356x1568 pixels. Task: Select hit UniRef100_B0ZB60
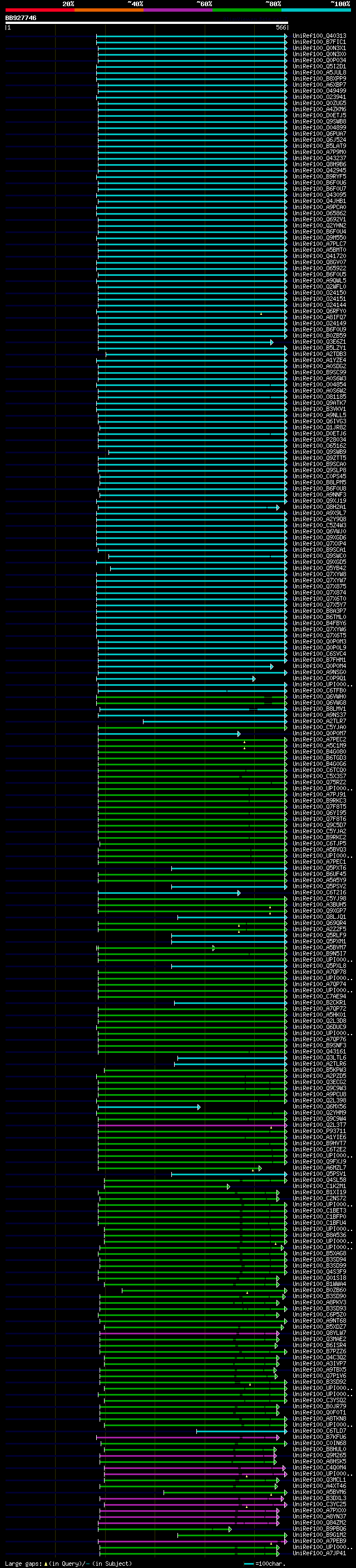point(319,1290)
